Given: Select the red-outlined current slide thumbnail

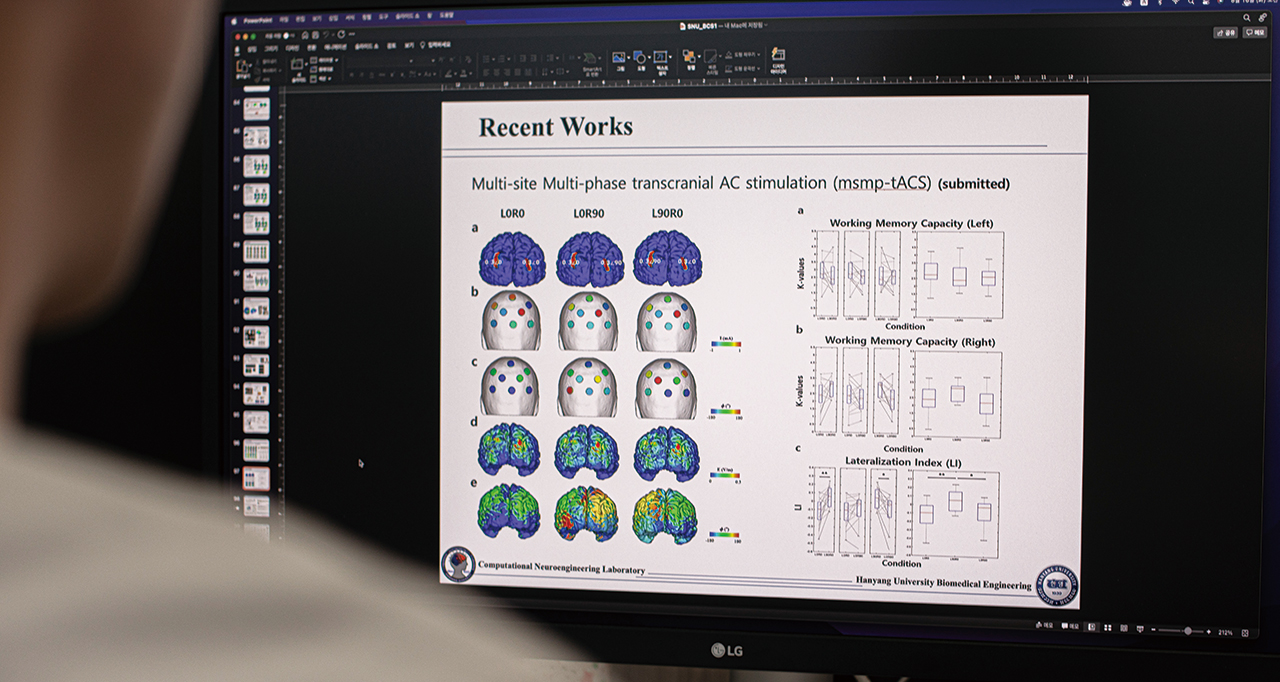Looking at the screenshot, I should 256,478.
